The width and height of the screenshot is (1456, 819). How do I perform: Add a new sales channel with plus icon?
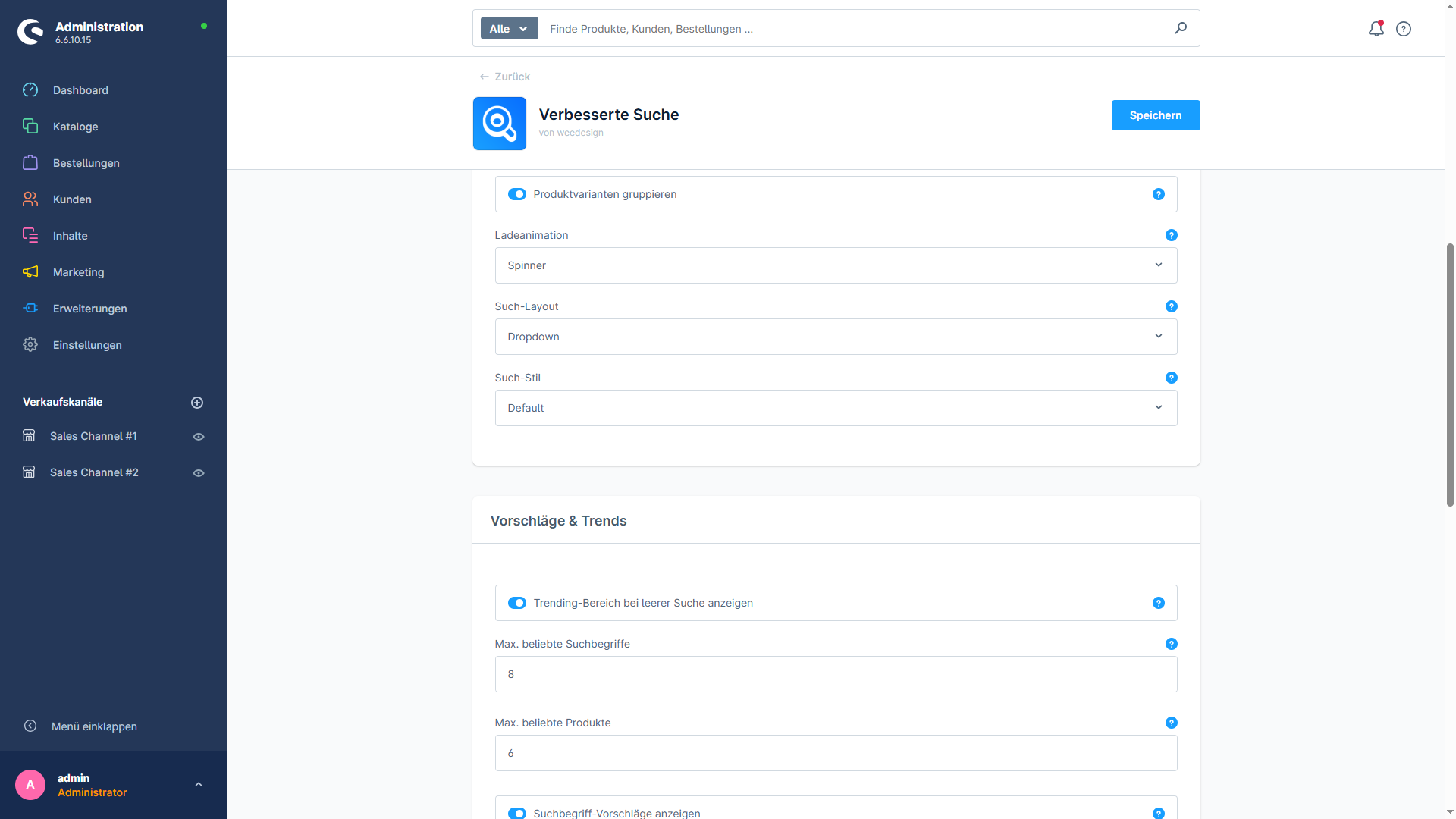pos(197,403)
